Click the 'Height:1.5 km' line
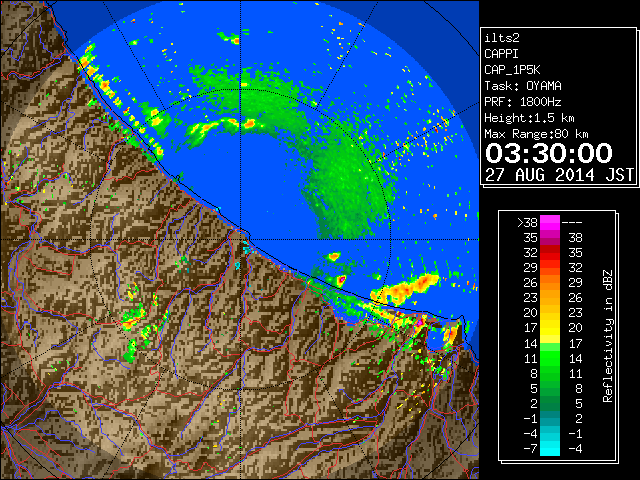The height and width of the screenshot is (480, 640). 529,118
